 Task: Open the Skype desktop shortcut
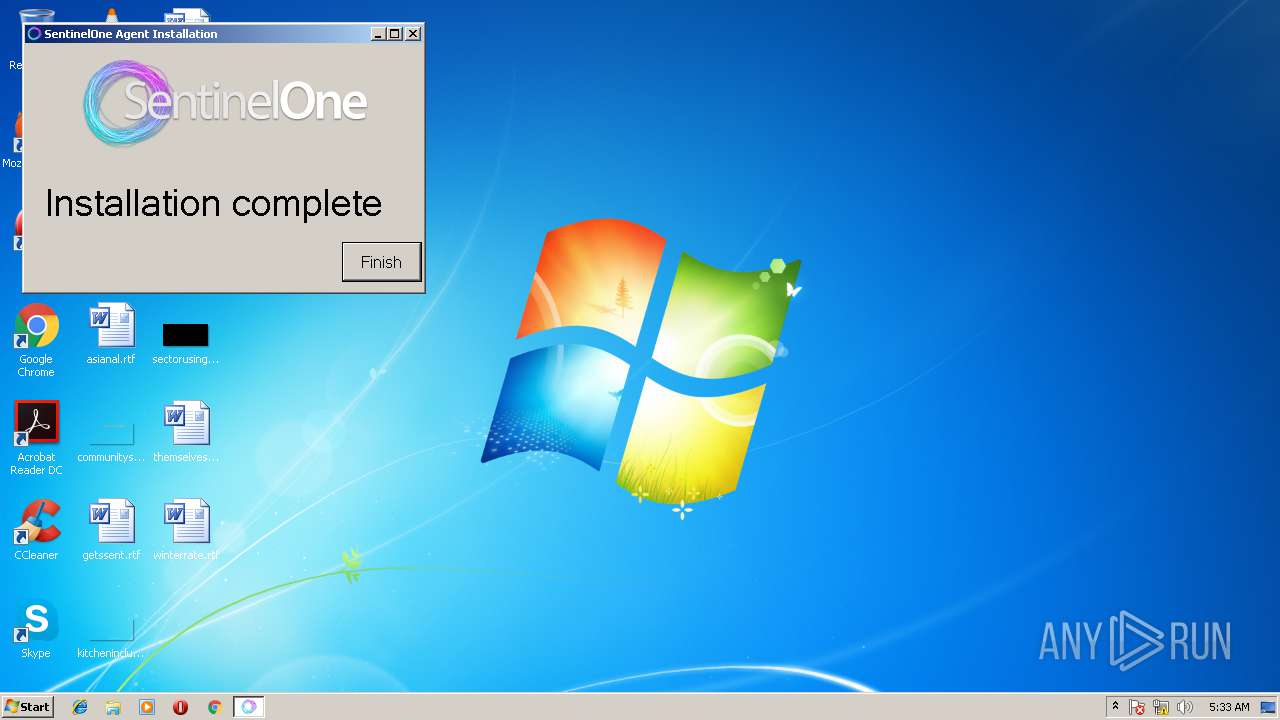pyautogui.click(x=36, y=628)
